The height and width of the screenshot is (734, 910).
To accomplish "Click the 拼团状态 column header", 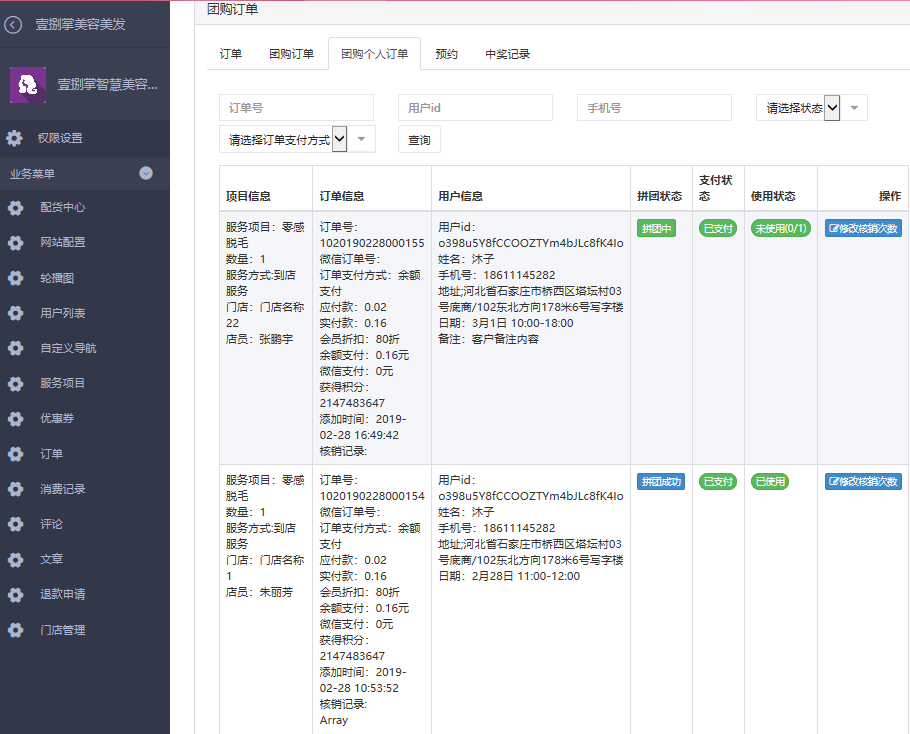I will 659,196.
